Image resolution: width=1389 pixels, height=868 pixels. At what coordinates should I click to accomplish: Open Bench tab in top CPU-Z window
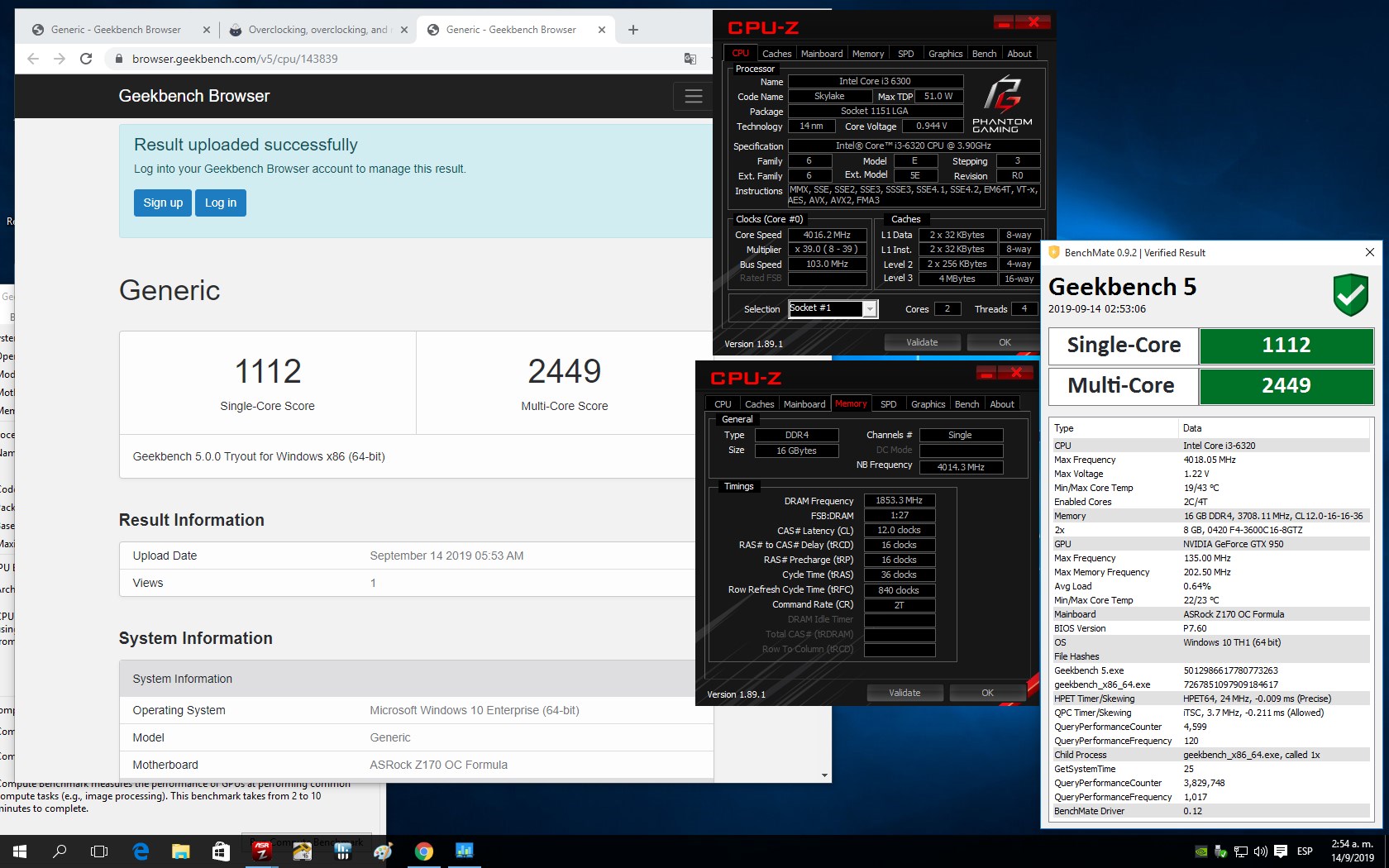(x=984, y=54)
